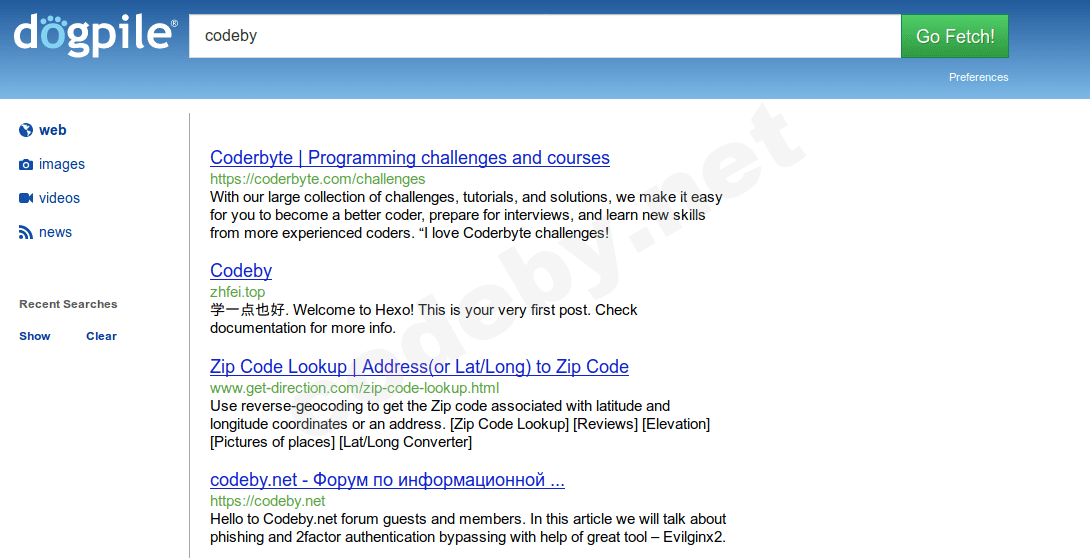Click the Recent Searches heading
1090x558 pixels.
[x=68, y=304]
